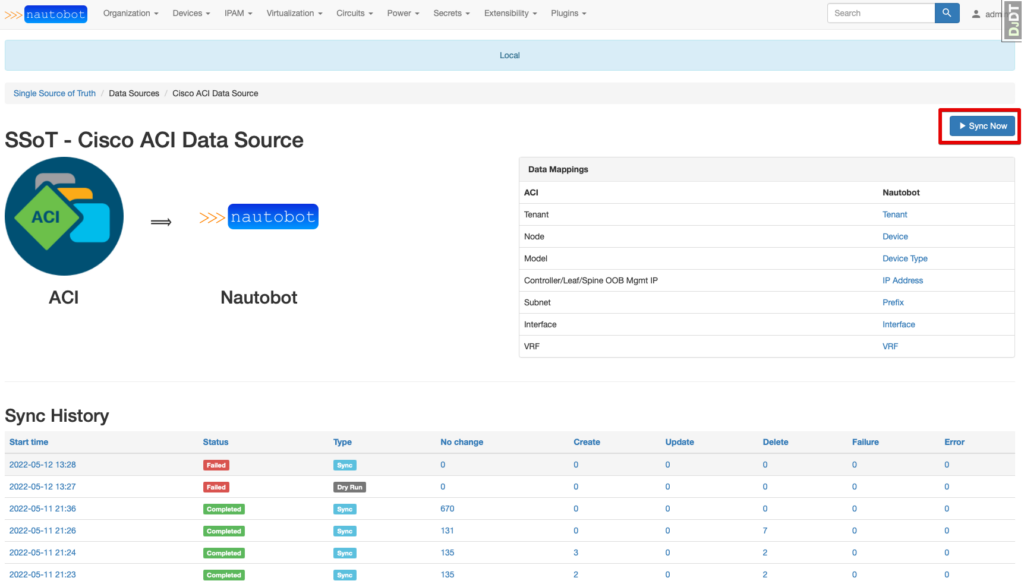Open sync entry 2022-05-11 21:24
Image resolution: width=1024 pixels, height=581 pixels.
pos(42,553)
